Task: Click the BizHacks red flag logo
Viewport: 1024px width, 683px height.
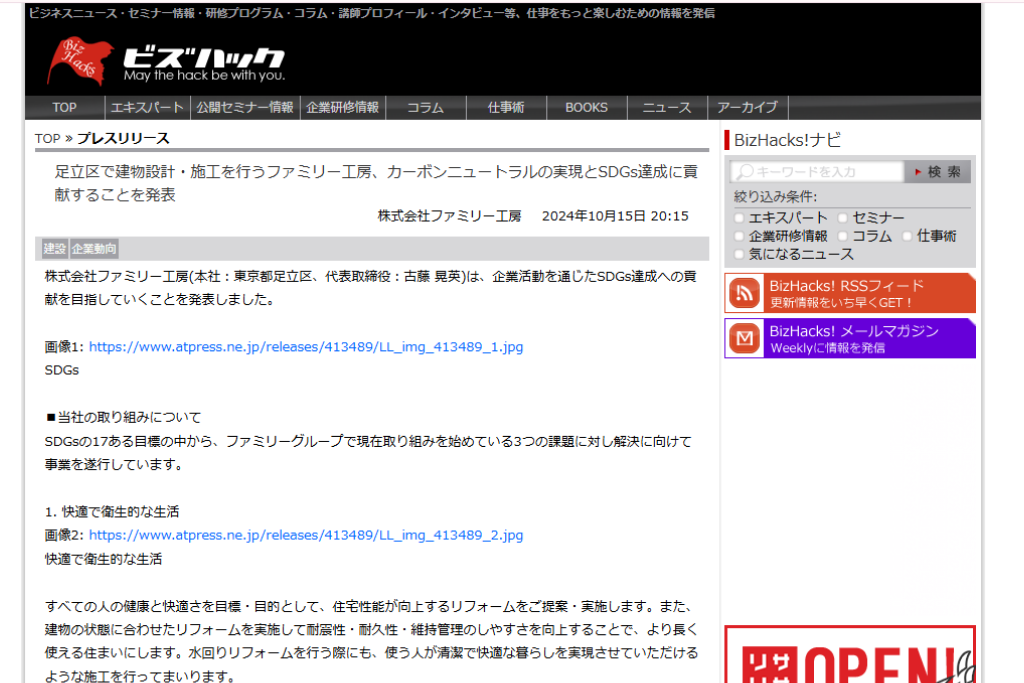Action: [80, 61]
